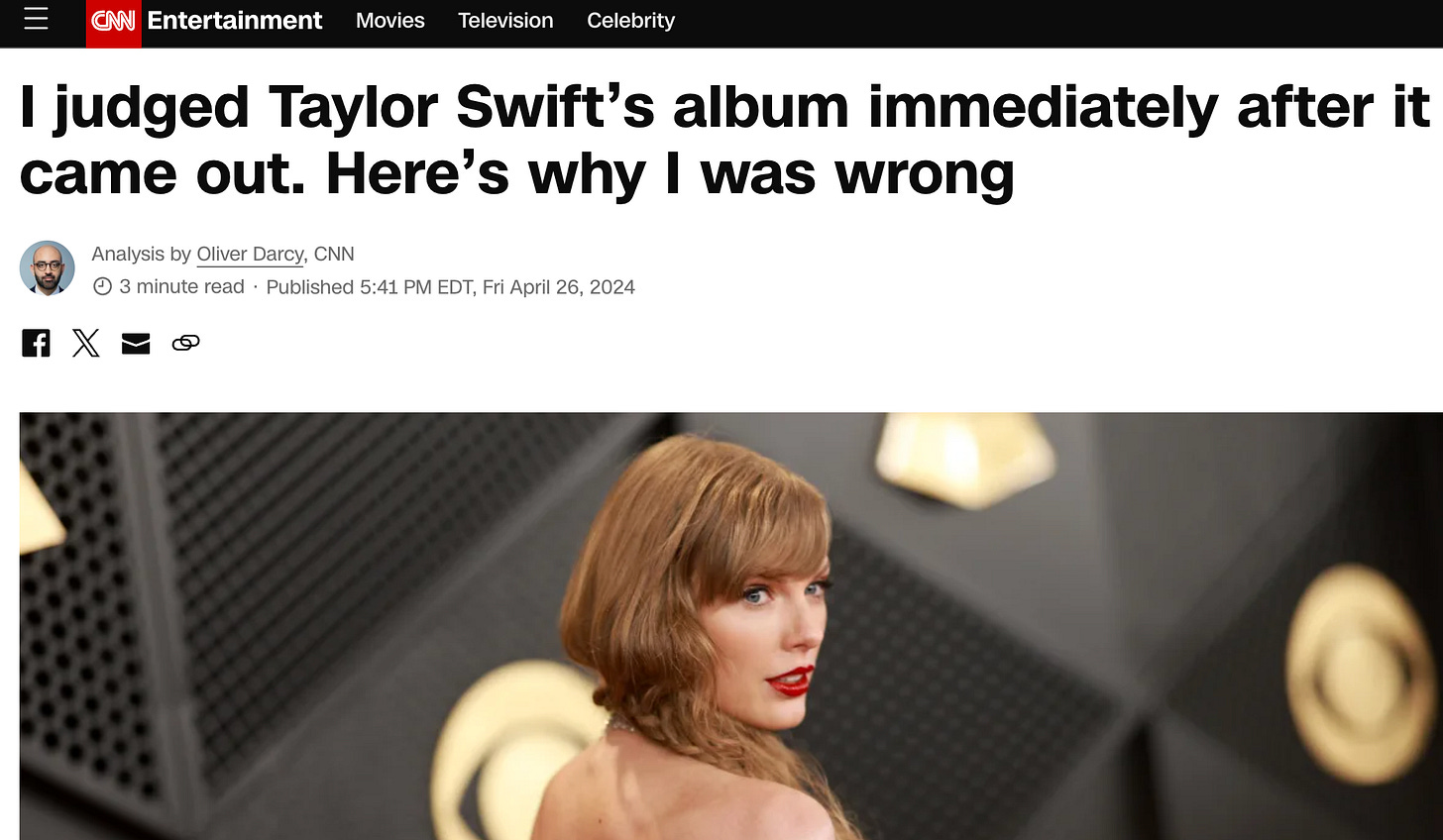Share the article on Facebook
This screenshot has width=1443, height=840.
click(37, 343)
